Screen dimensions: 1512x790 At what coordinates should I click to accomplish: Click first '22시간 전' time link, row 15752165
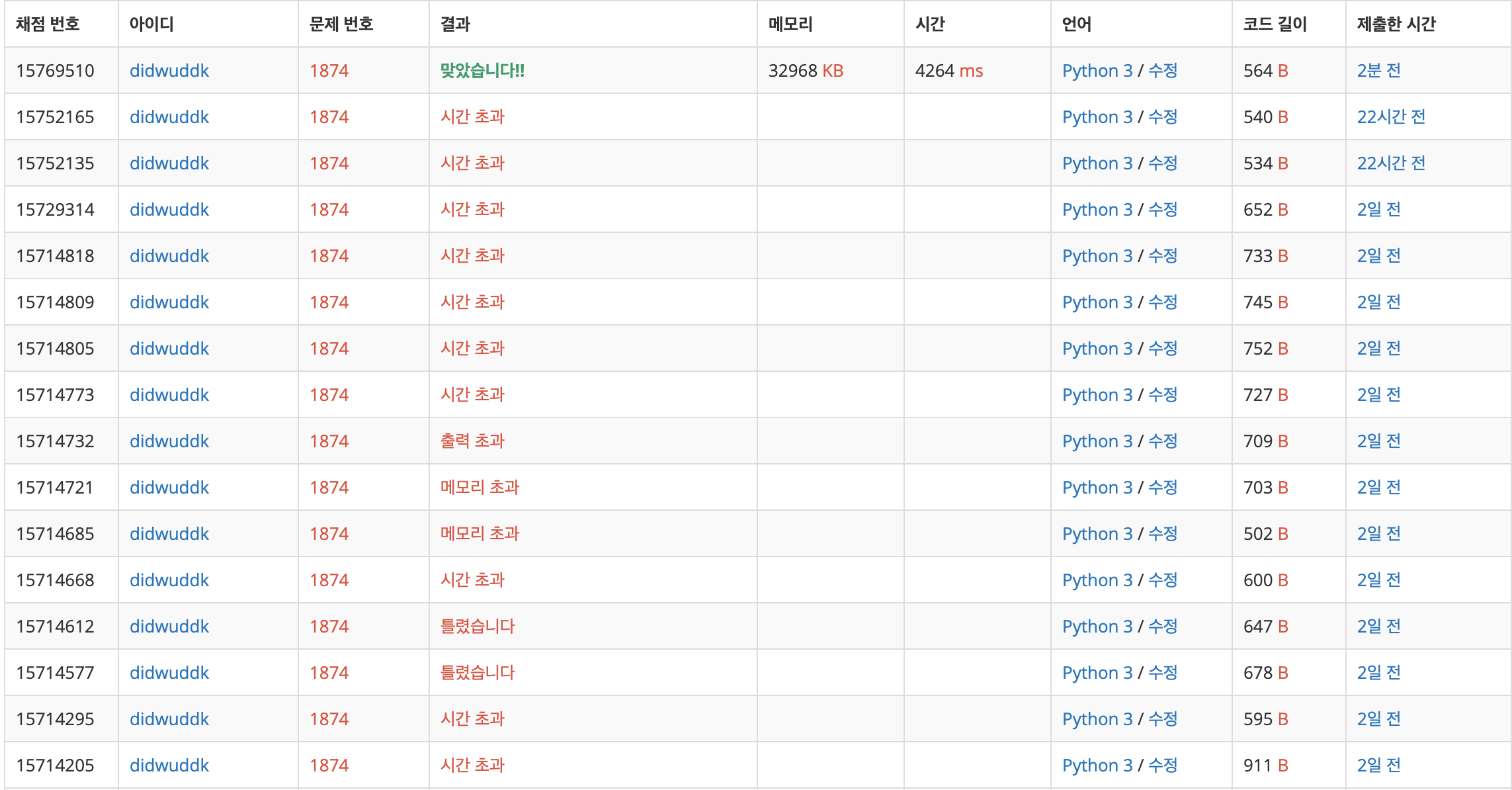pos(1390,117)
